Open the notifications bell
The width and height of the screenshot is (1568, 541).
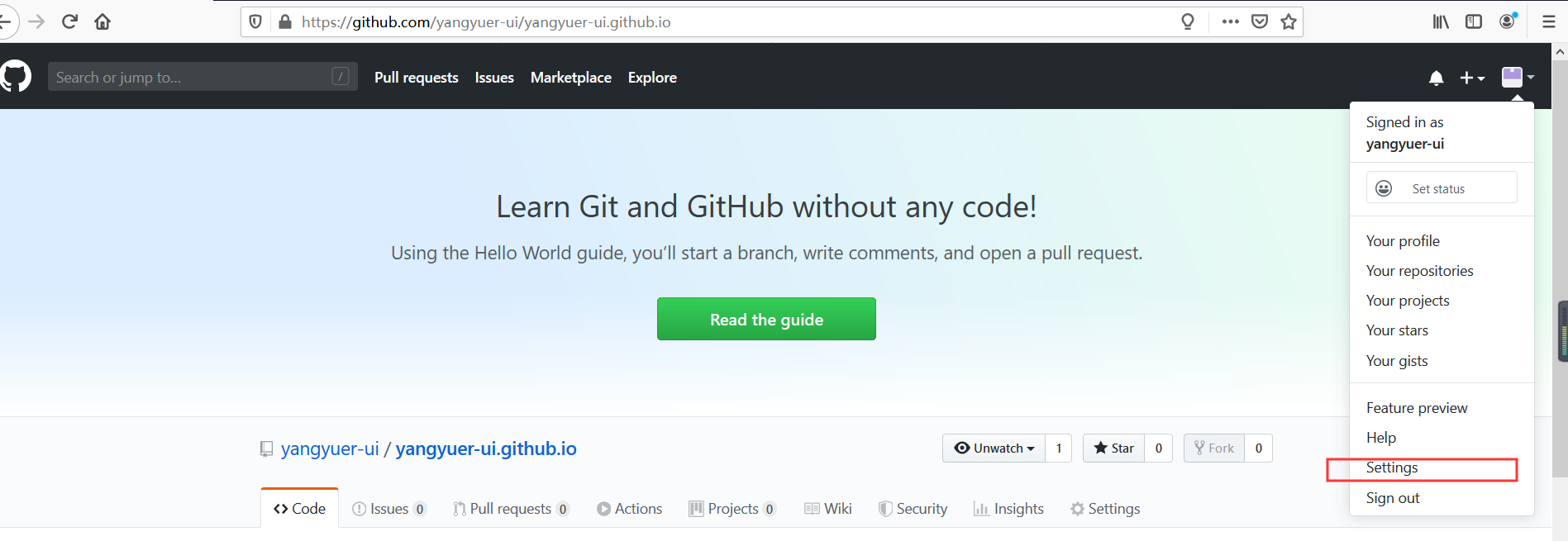tap(1437, 78)
